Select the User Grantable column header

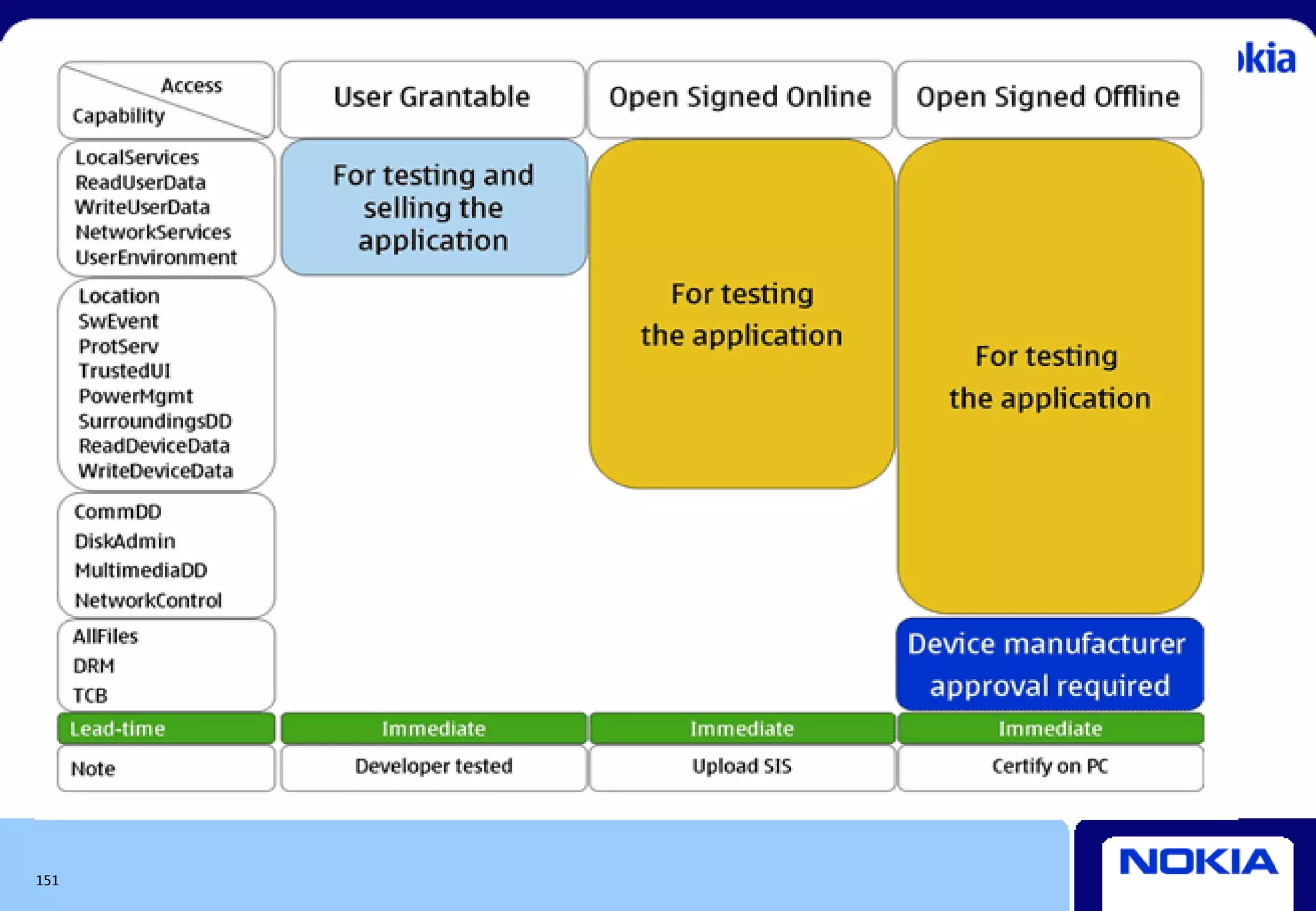tap(432, 98)
